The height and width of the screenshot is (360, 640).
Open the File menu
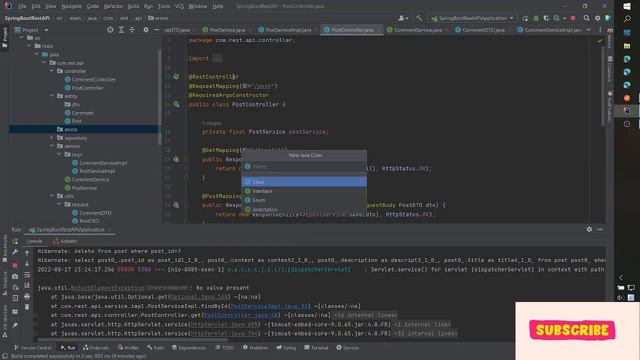(x=22, y=6)
